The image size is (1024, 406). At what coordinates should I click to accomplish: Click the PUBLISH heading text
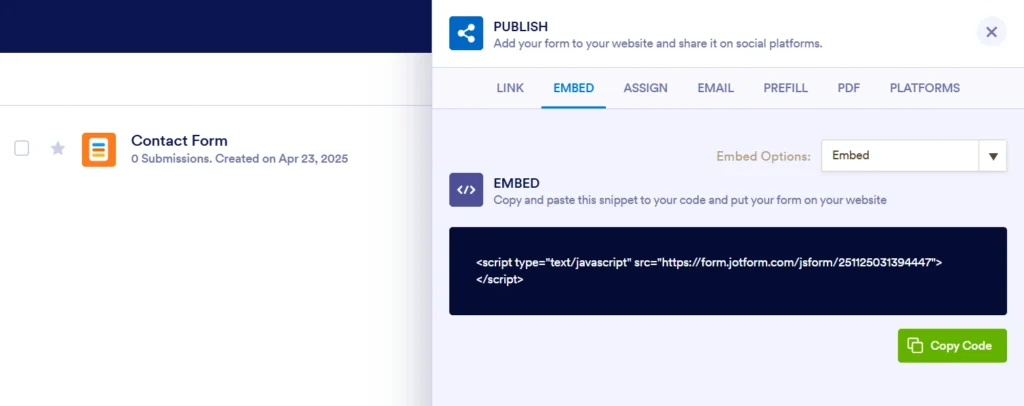[520, 27]
